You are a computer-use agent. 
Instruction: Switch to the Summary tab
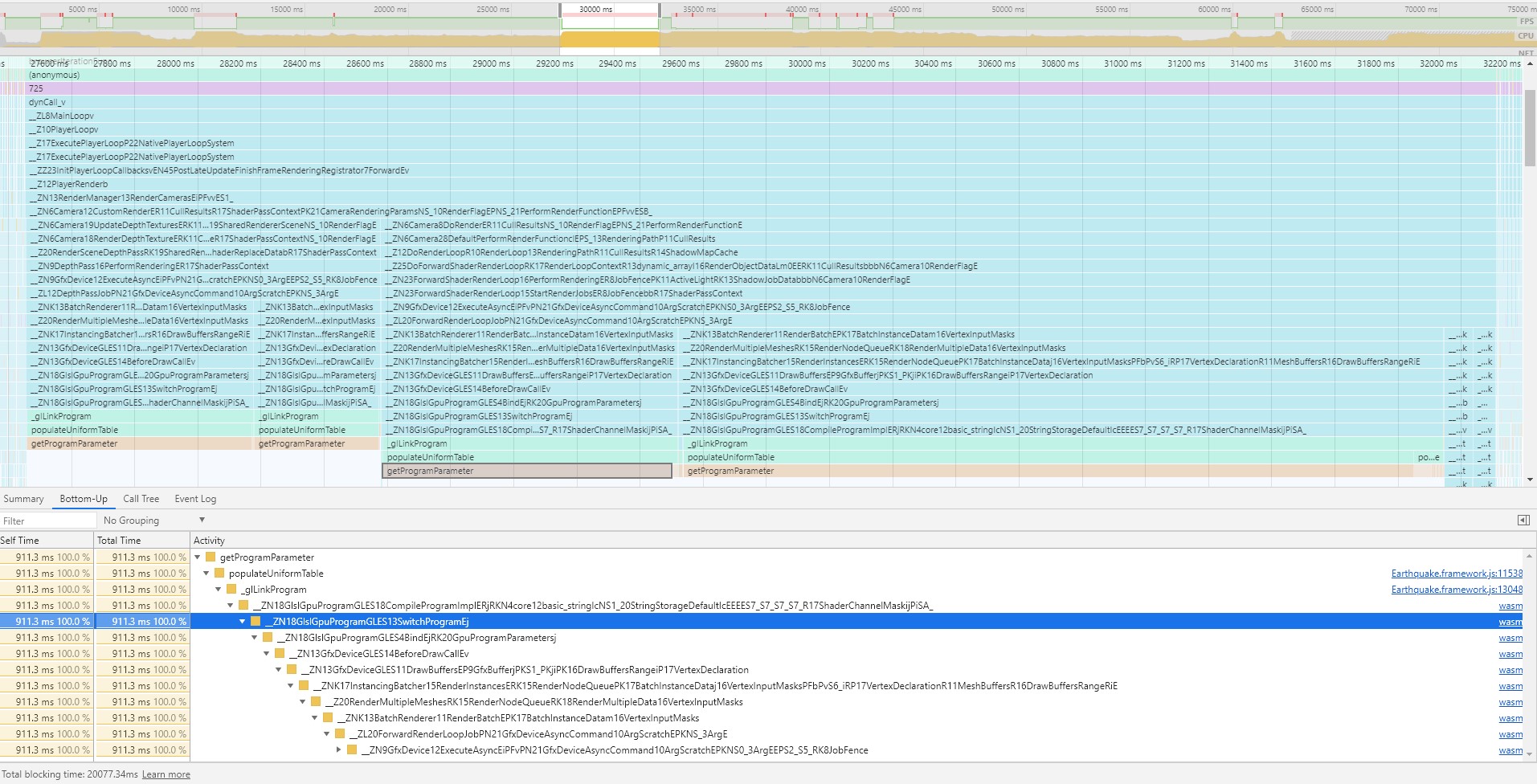[23, 499]
